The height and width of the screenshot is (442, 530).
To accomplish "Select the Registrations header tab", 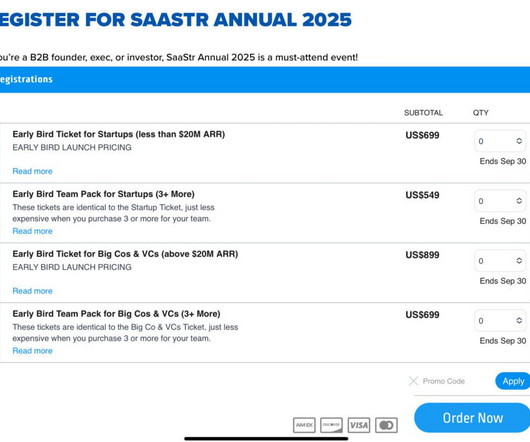I will click(x=26, y=79).
